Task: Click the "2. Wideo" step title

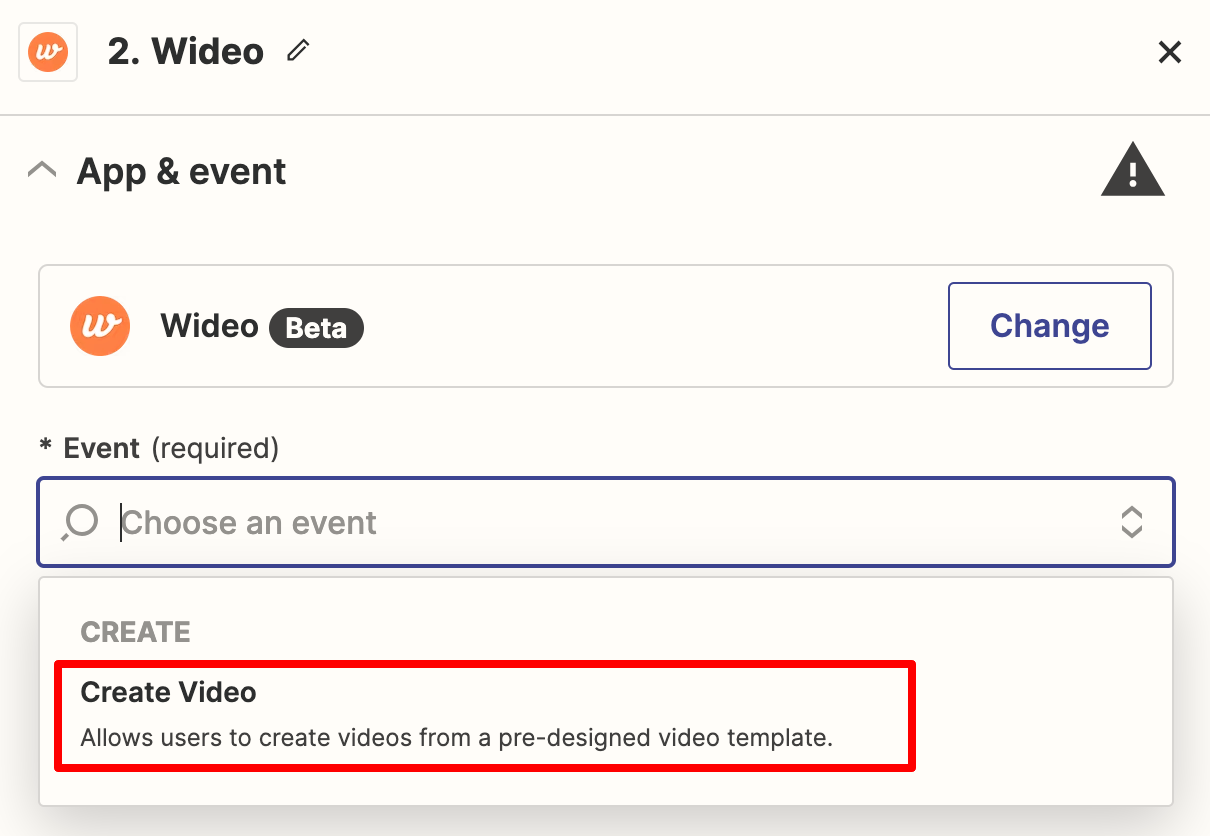Action: click(186, 52)
